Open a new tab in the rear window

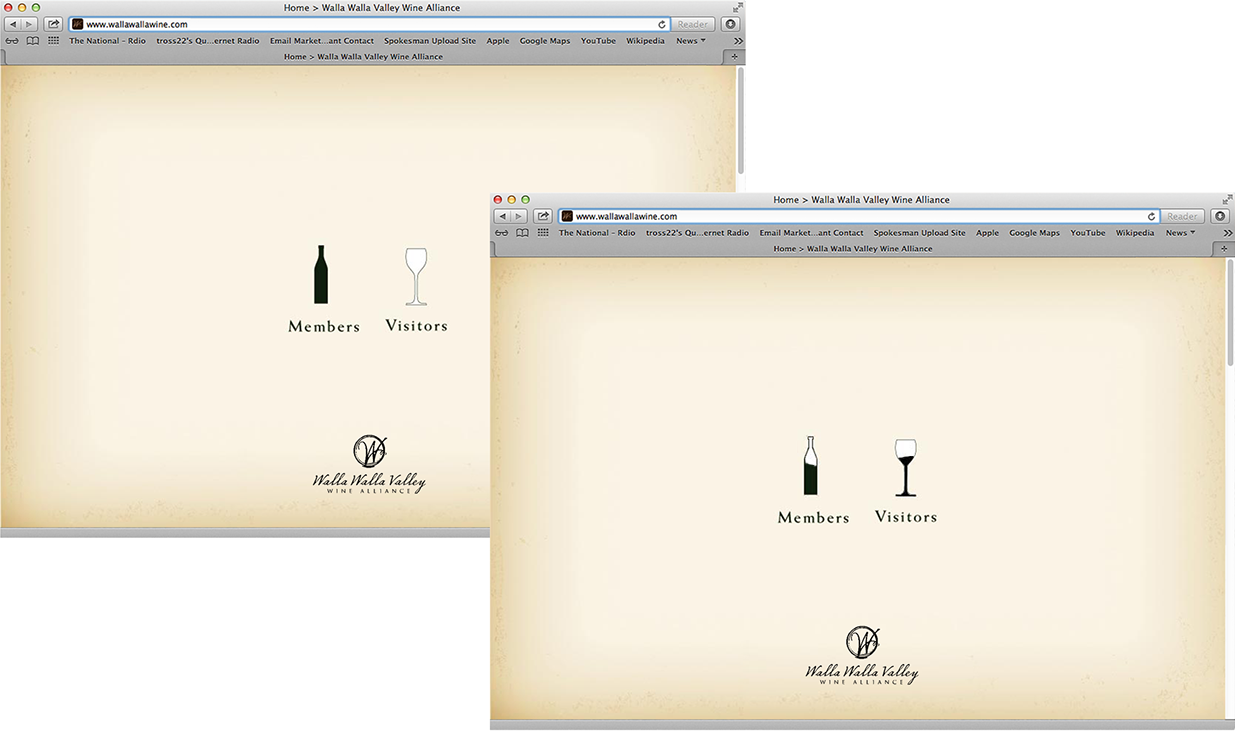pos(736,57)
